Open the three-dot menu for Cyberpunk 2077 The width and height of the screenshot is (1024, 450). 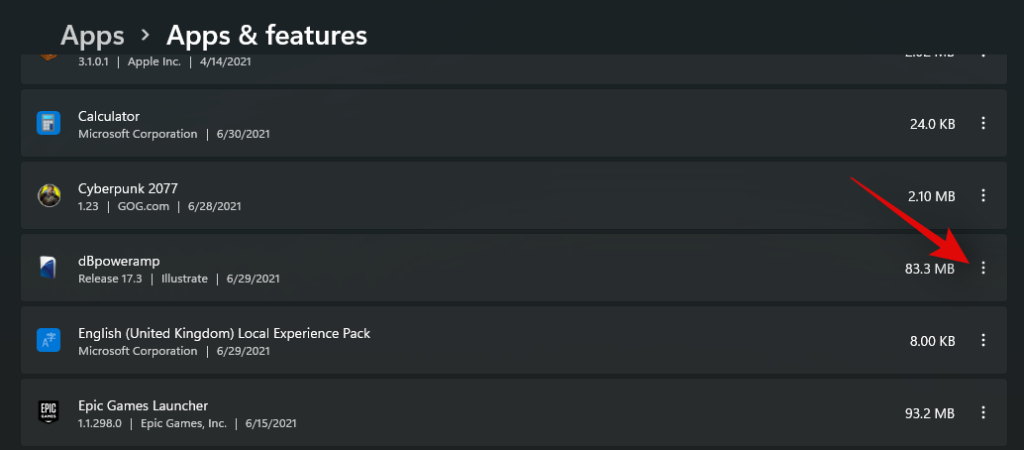pos(983,196)
